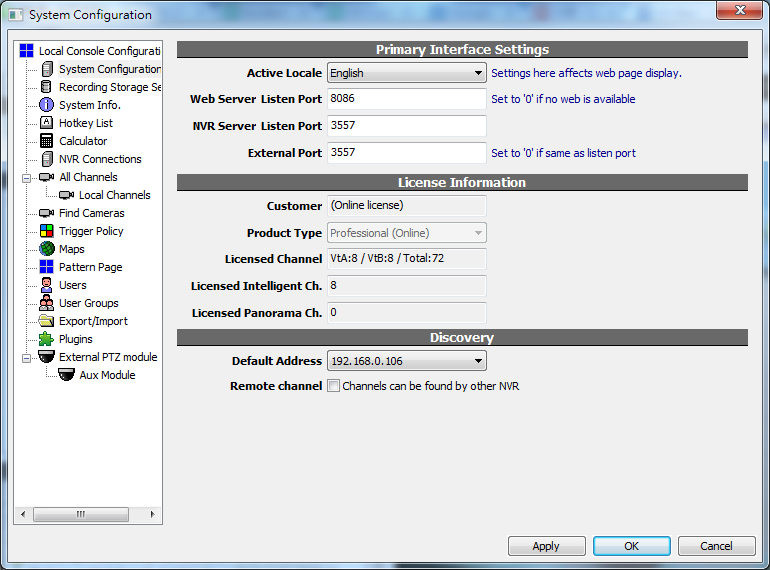Click the Aux Module dome camera icon
Viewport: 770px width, 570px height.
click(66, 375)
